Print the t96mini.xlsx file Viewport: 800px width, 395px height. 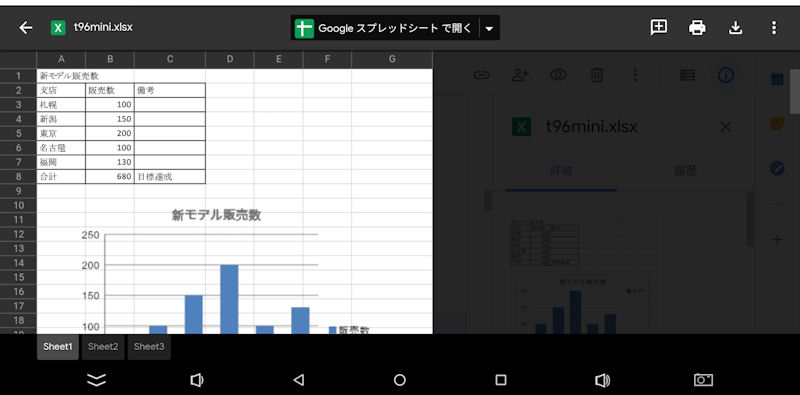pyautogui.click(x=697, y=28)
